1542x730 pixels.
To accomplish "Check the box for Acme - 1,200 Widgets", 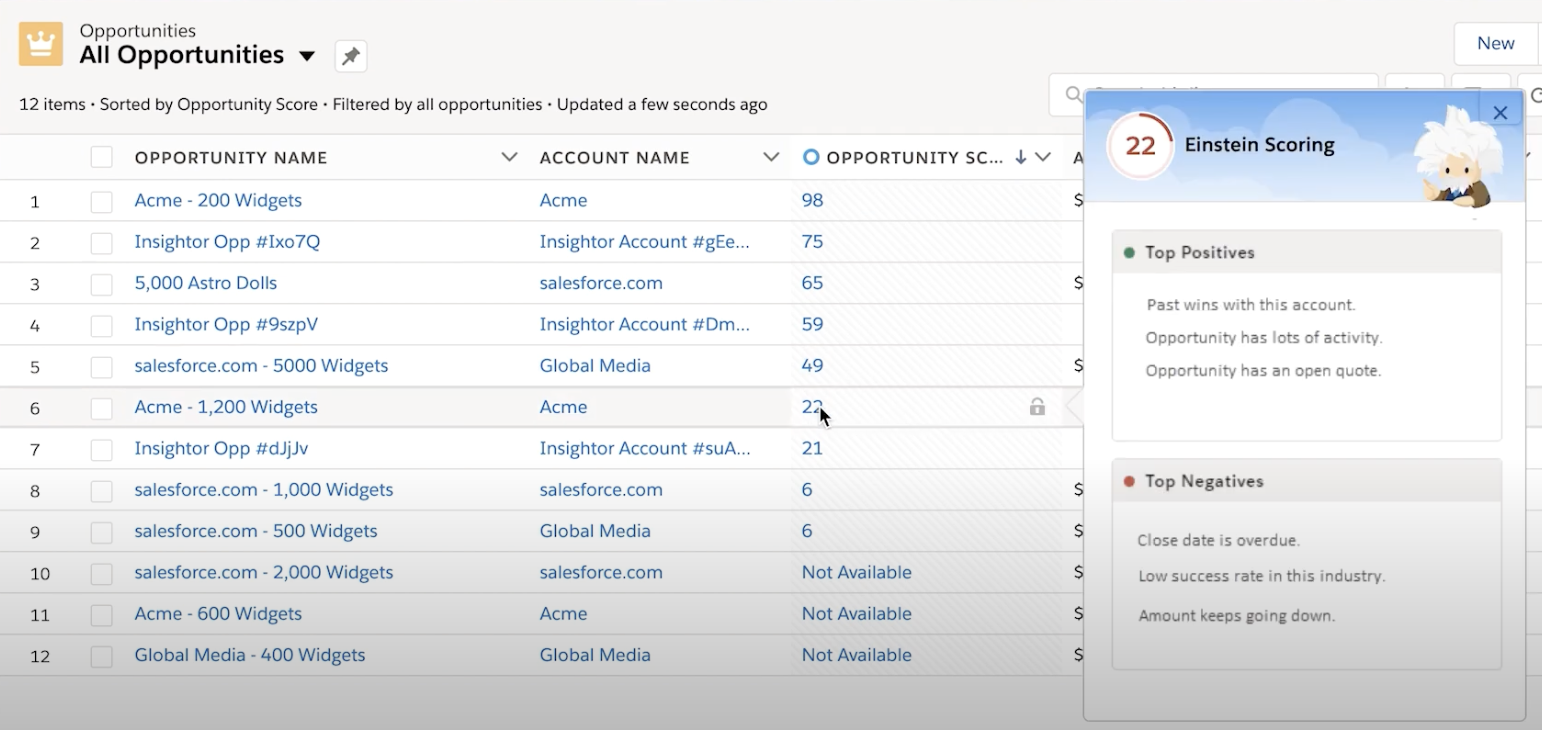I will (102, 408).
